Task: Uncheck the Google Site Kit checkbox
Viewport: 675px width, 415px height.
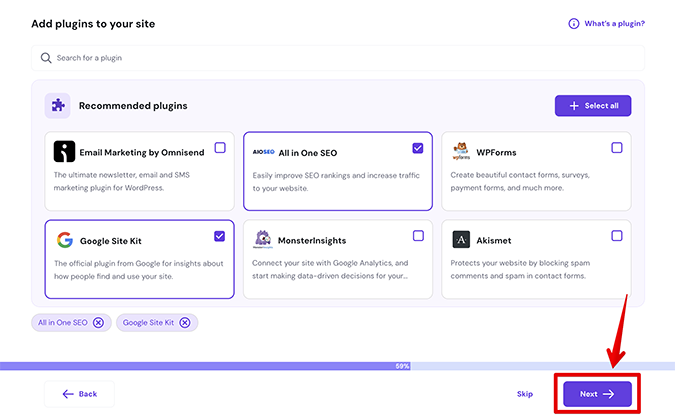Action: tap(220, 236)
